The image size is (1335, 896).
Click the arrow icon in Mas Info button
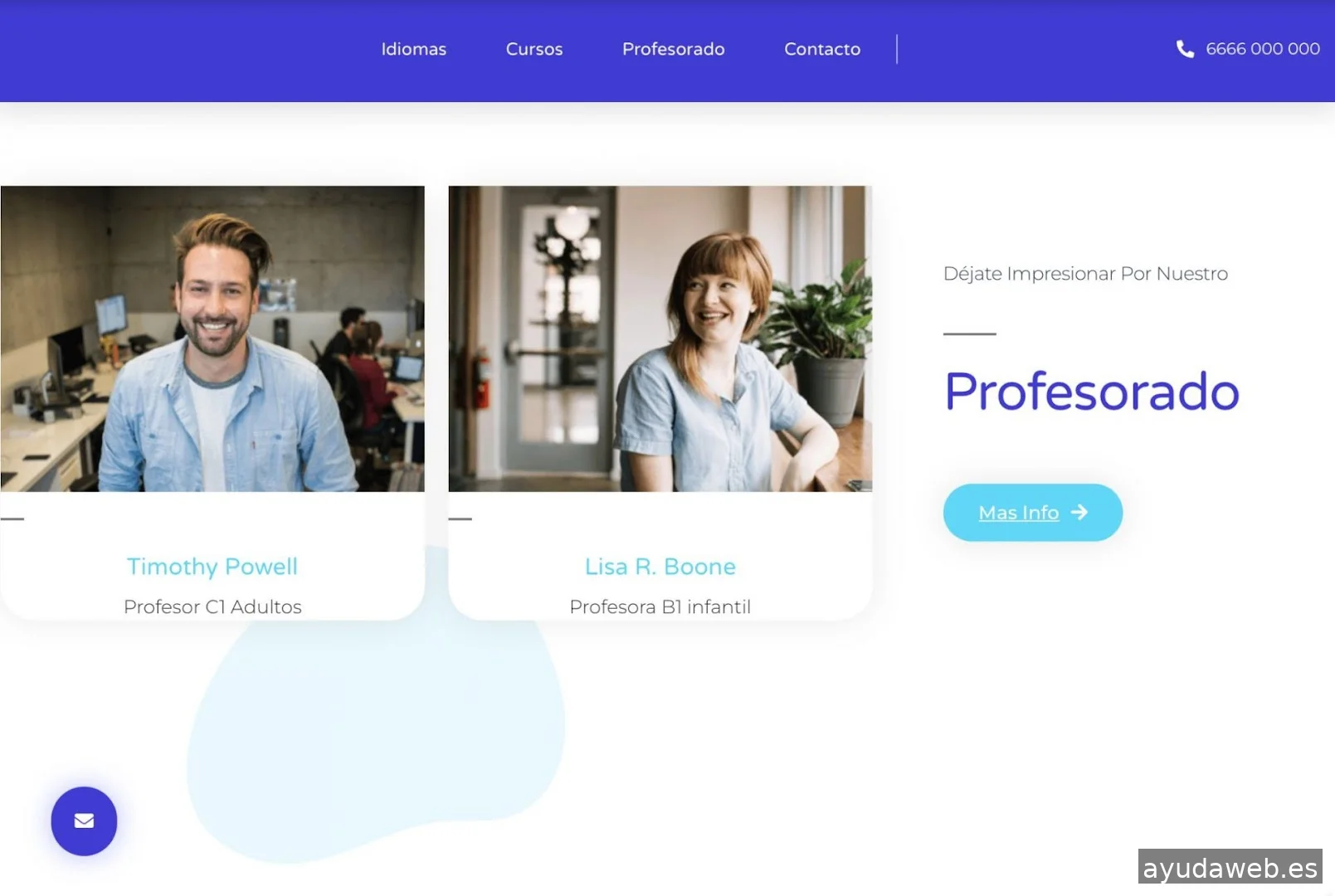point(1079,513)
